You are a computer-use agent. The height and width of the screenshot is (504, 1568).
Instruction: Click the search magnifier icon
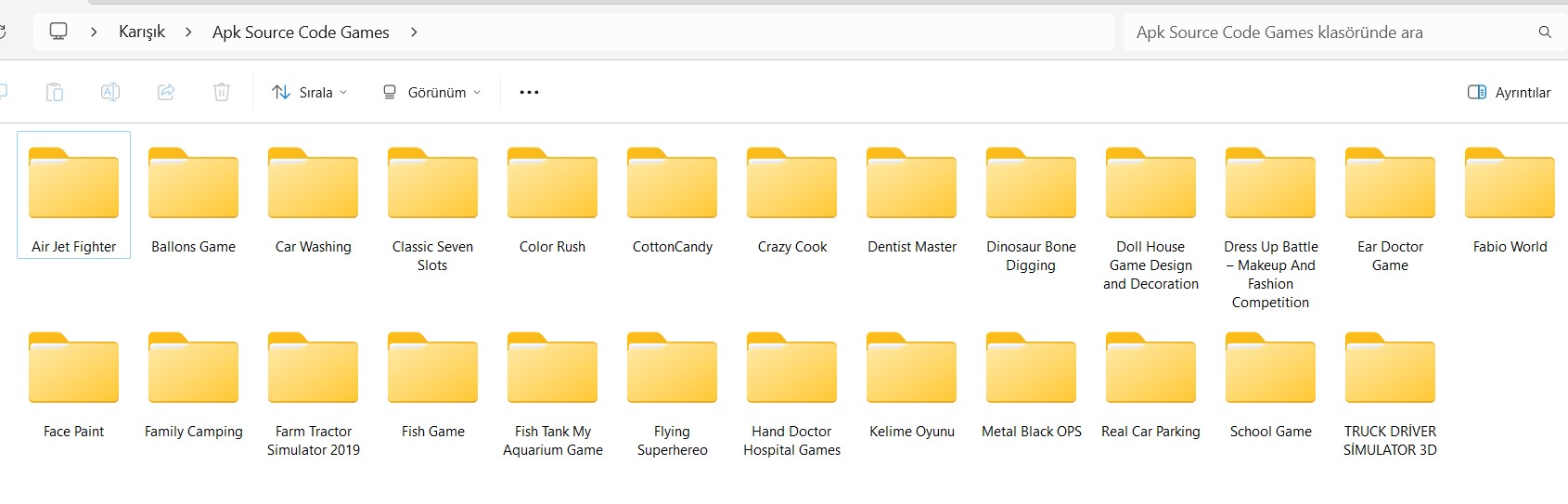(x=1545, y=32)
